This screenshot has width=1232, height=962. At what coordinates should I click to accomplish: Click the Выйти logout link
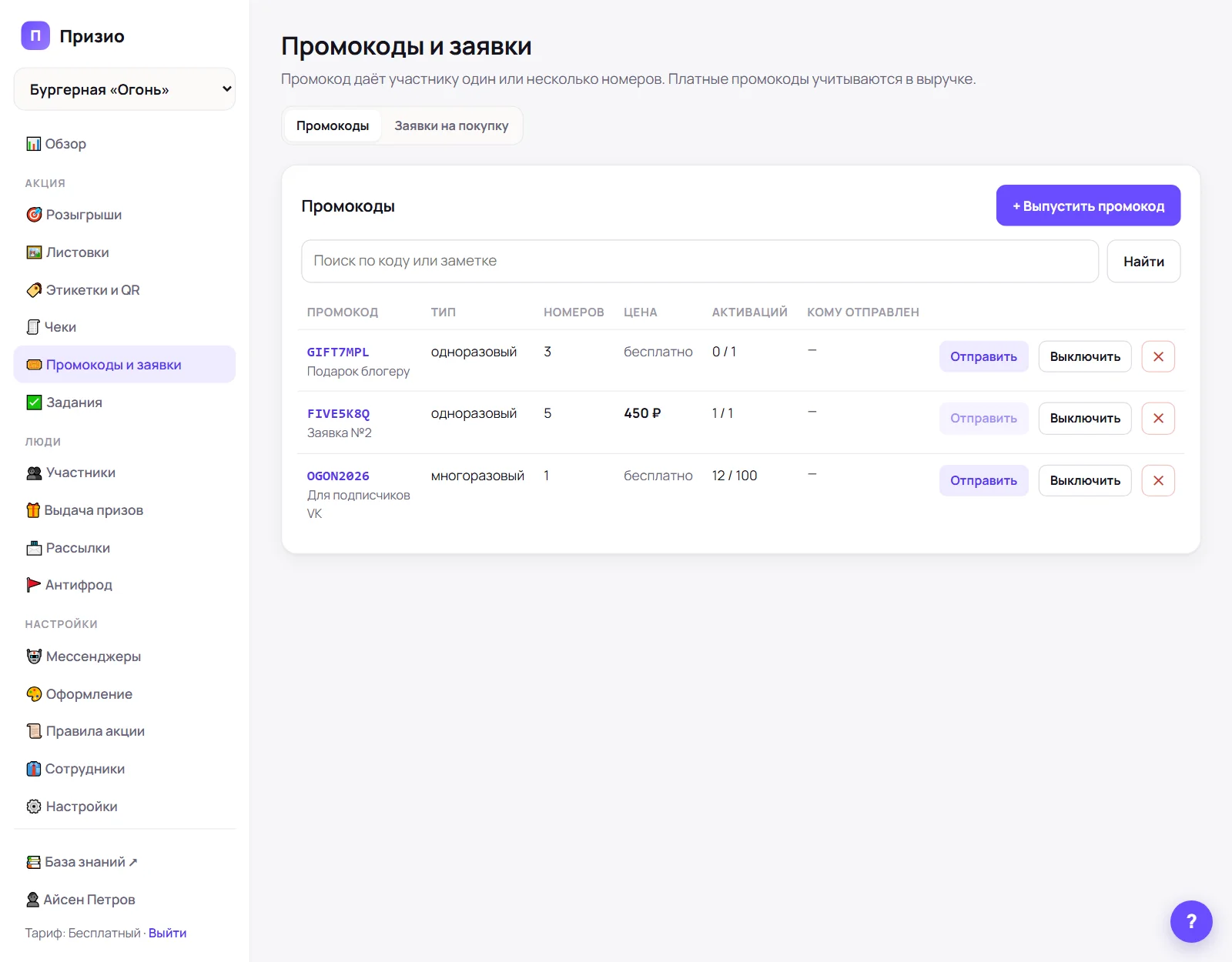point(167,933)
